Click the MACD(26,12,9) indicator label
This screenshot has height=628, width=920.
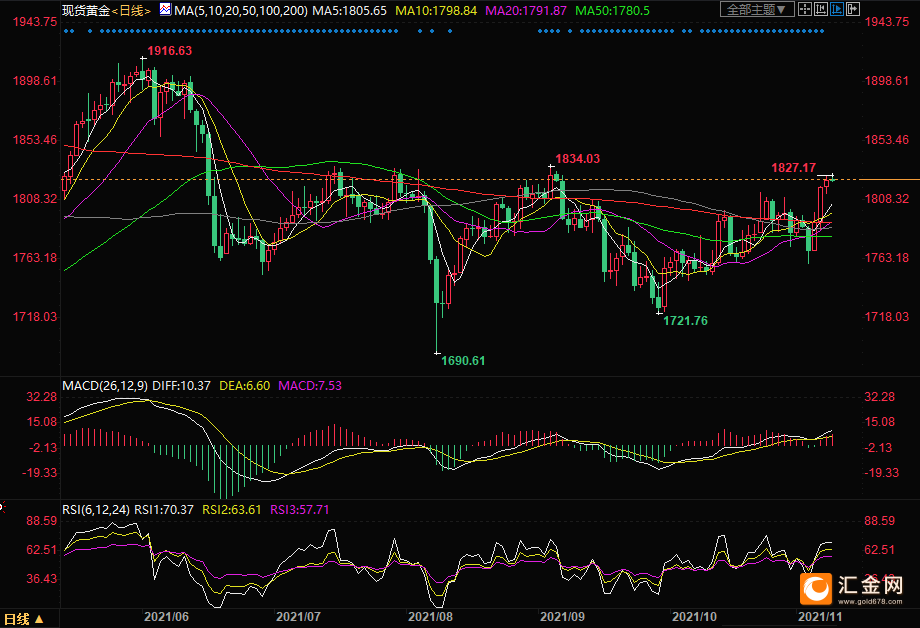coord(105,386)
